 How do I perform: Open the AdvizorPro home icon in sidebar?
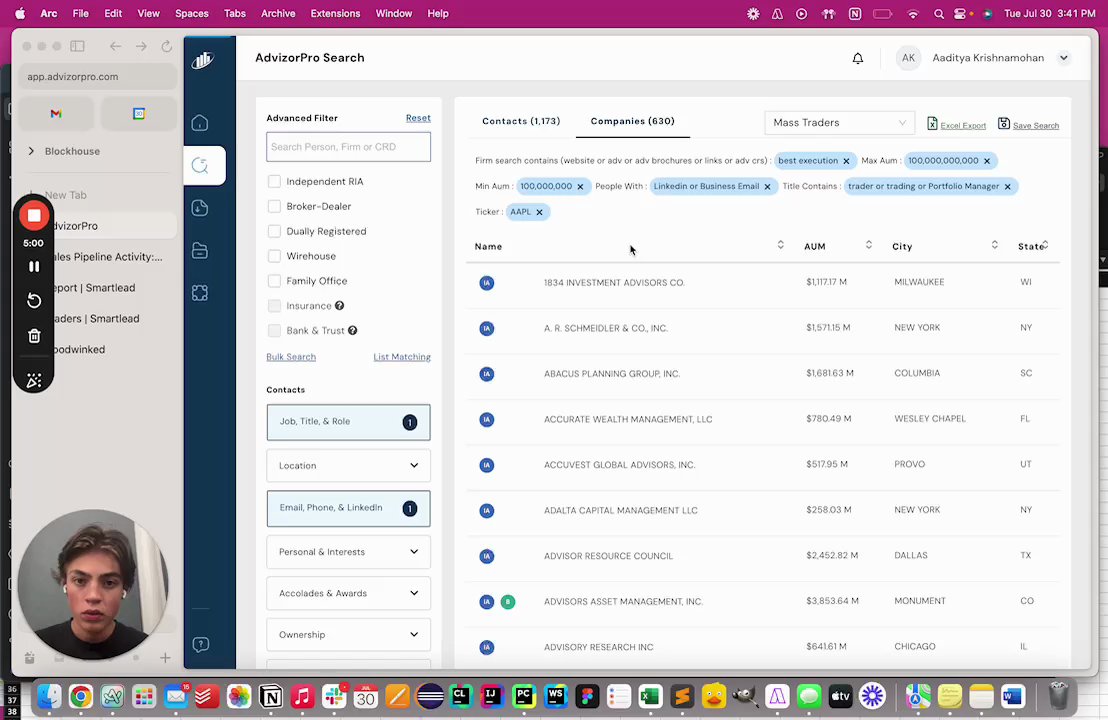200,123
